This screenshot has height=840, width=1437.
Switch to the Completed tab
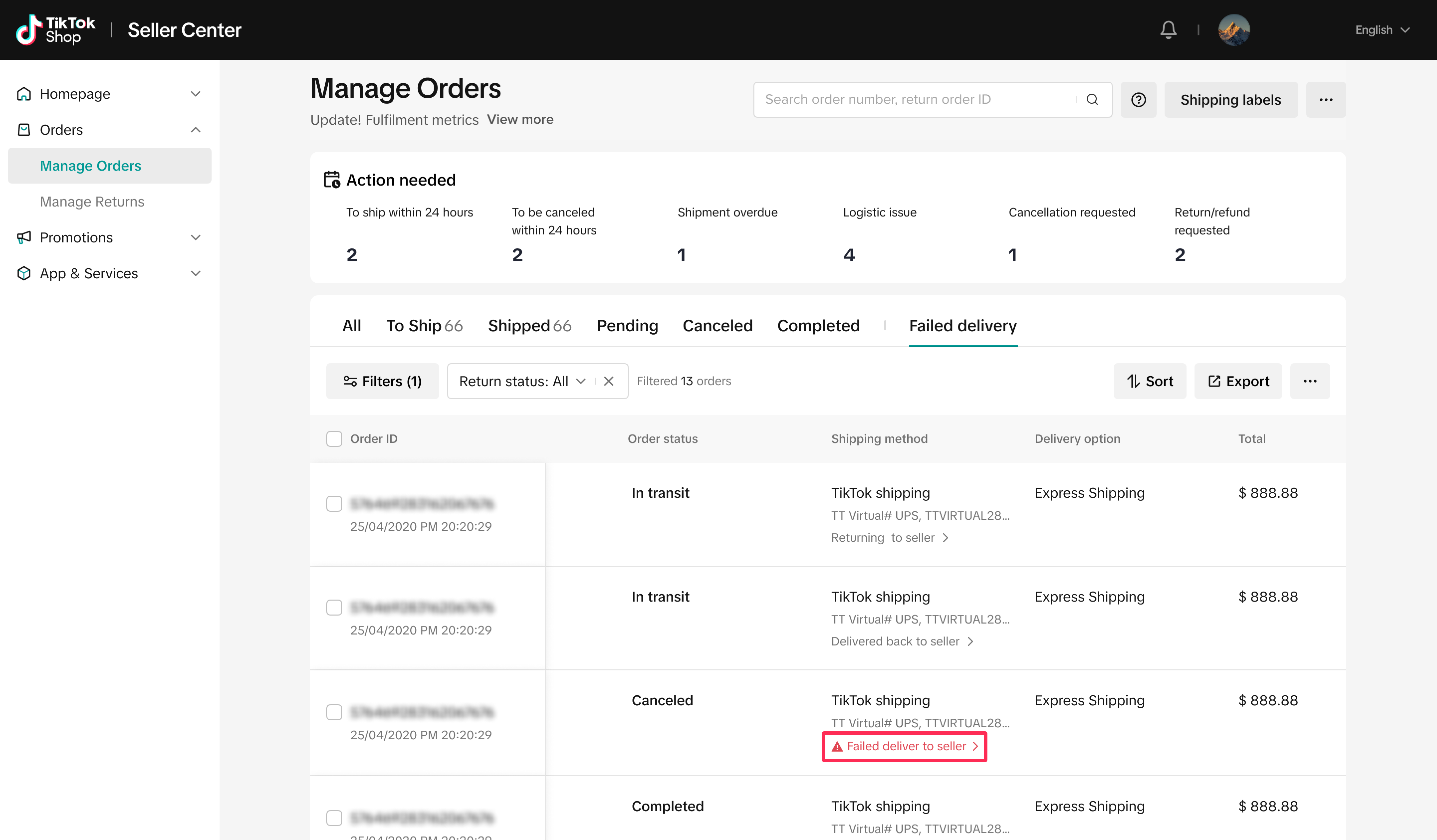[x=818, y=325]
